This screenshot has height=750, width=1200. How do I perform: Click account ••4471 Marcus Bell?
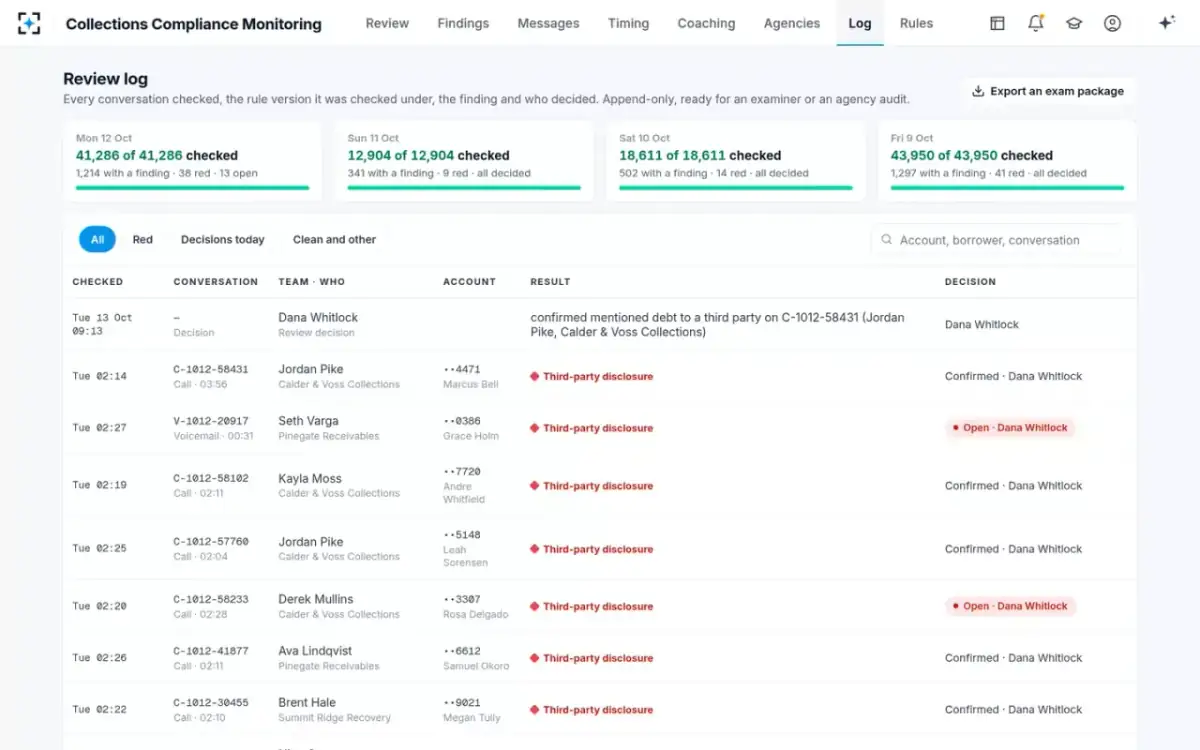coord(471,377)
